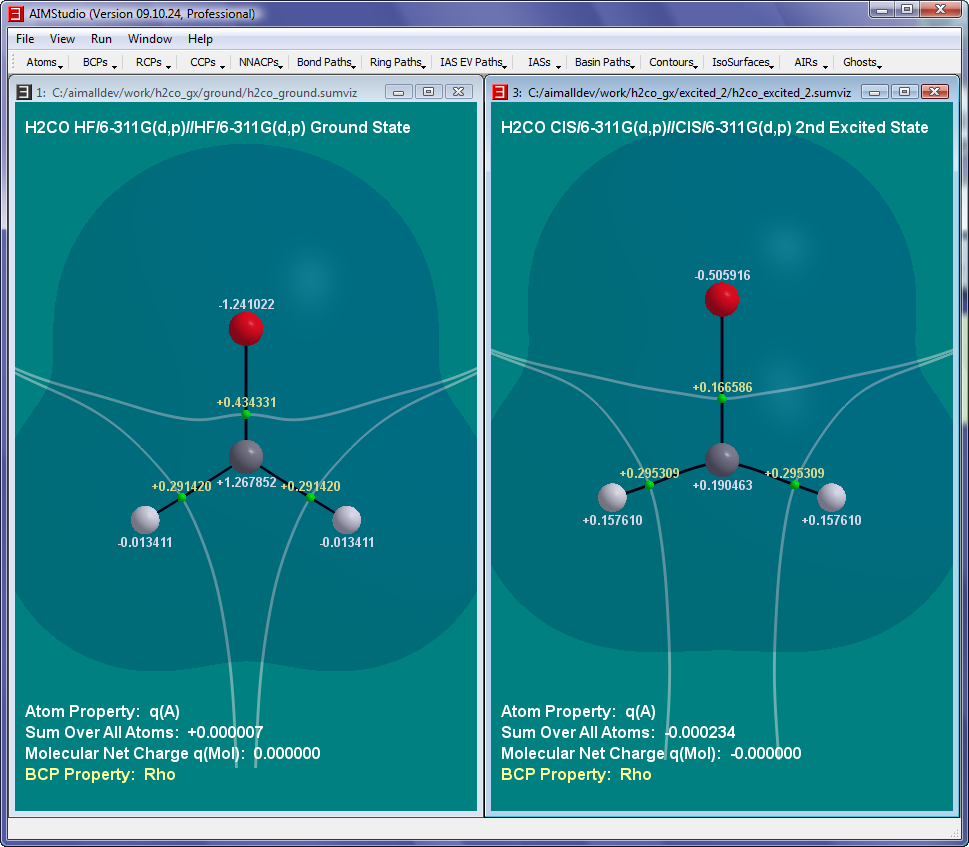Click the Contours toolbar button
Image resolution: width=969 pixels, height=847 pixels.
pyautogui.click(x=673, y=62)
